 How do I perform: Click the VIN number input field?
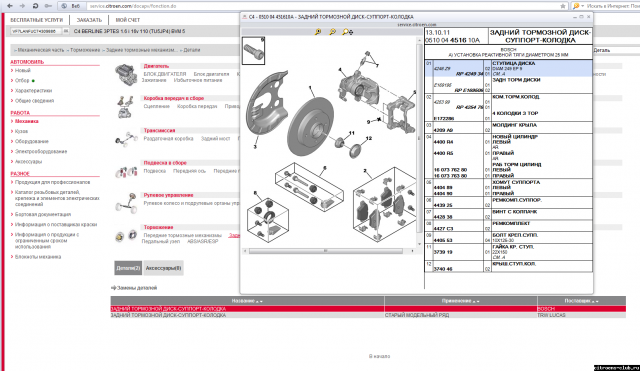pos(36,31)
